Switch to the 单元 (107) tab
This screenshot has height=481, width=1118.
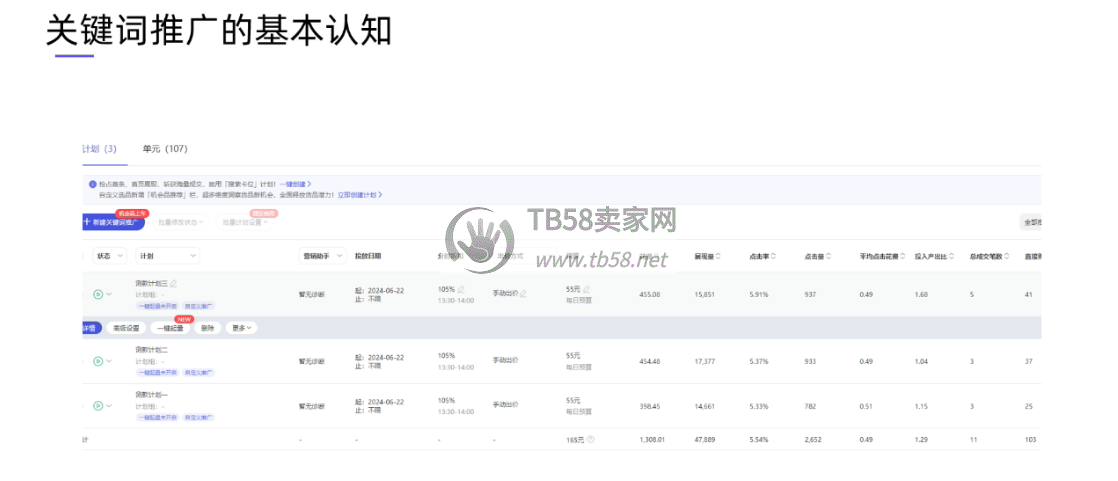pos(165,149)
